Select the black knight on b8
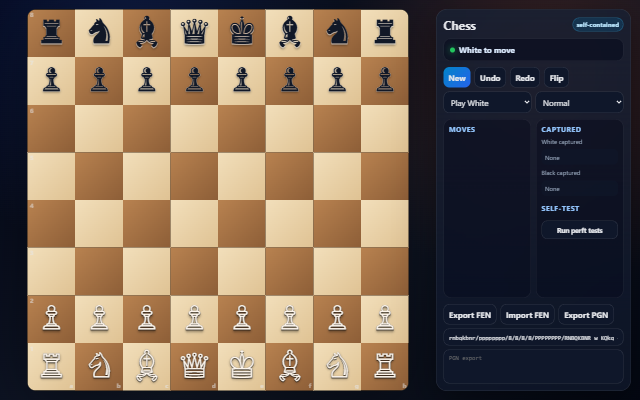Viewport: 640px width, 400px height. pyautogui.click(x=99, y=33)
